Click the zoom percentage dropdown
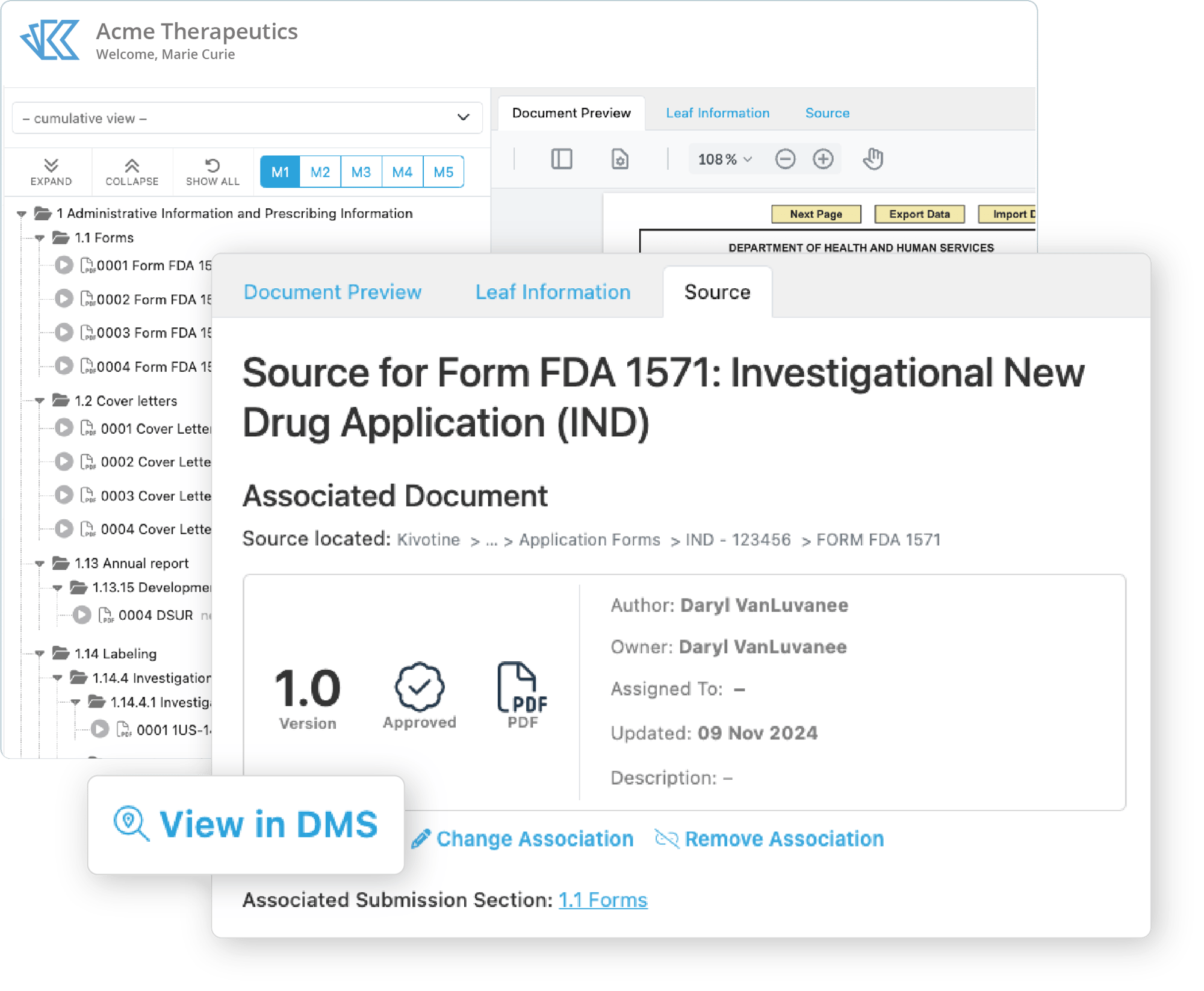 (x=720, y=159)
